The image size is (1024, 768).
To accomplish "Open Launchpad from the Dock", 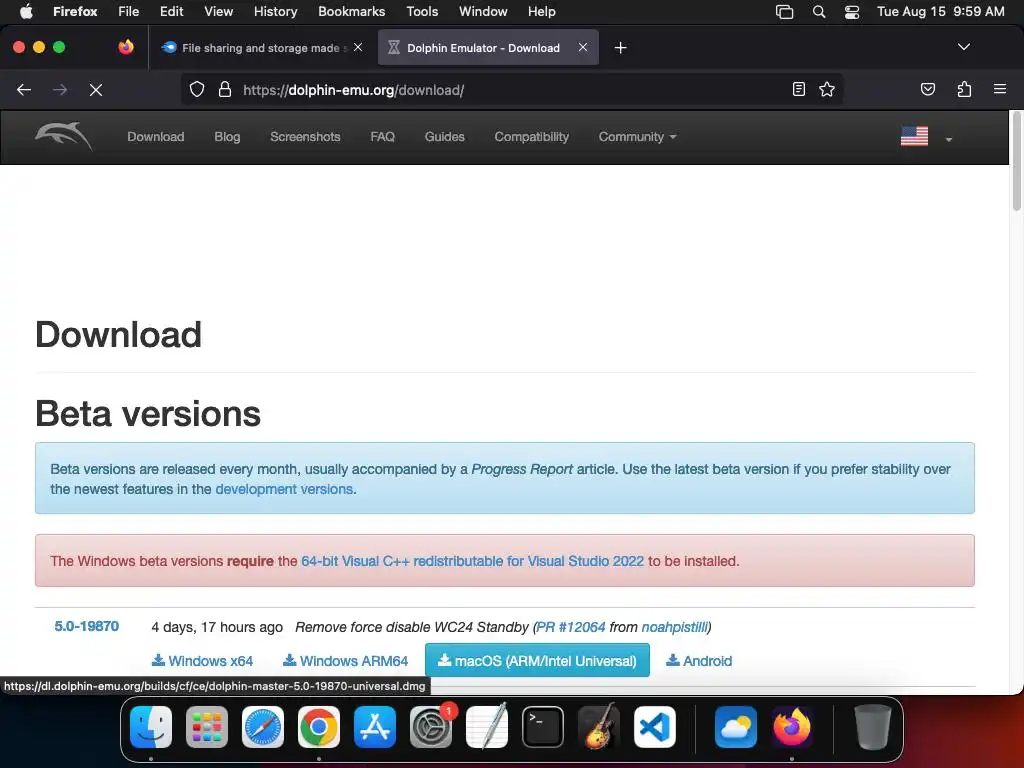I will [x=207, y=727].
